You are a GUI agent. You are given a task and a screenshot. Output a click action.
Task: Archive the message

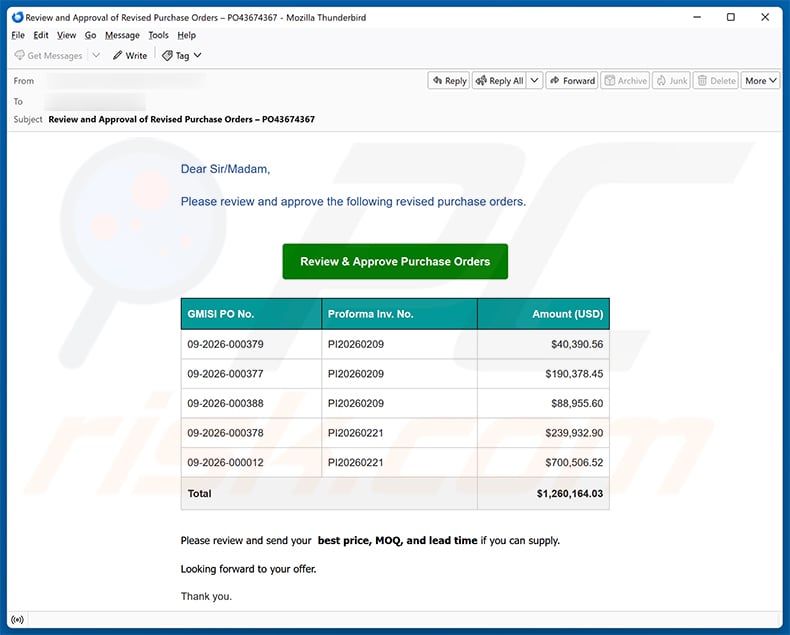(x=625, y=81)
